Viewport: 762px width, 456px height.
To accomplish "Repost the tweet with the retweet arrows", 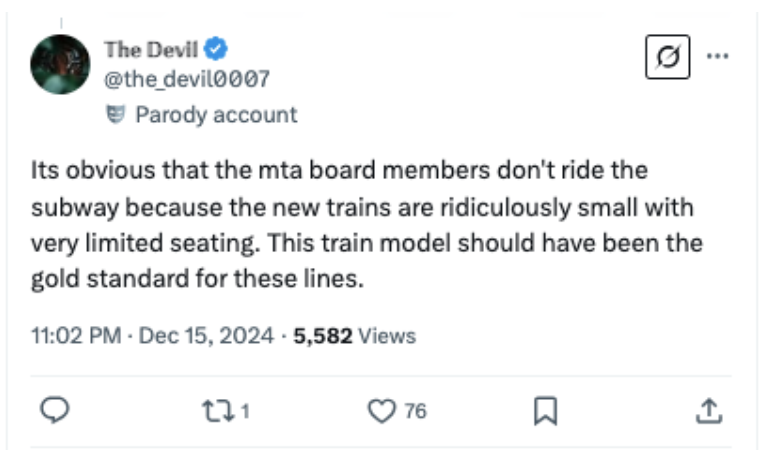I will coord(213,409).
